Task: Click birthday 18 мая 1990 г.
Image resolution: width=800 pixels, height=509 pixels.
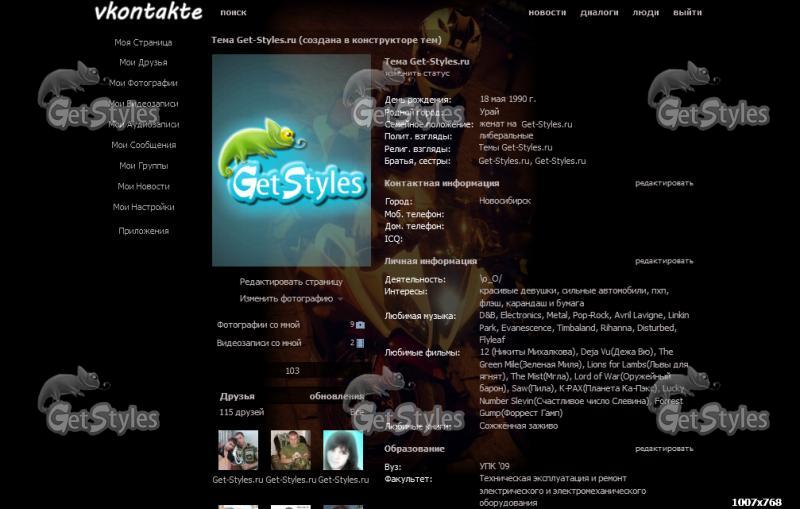Action: (x=508, y=99)
